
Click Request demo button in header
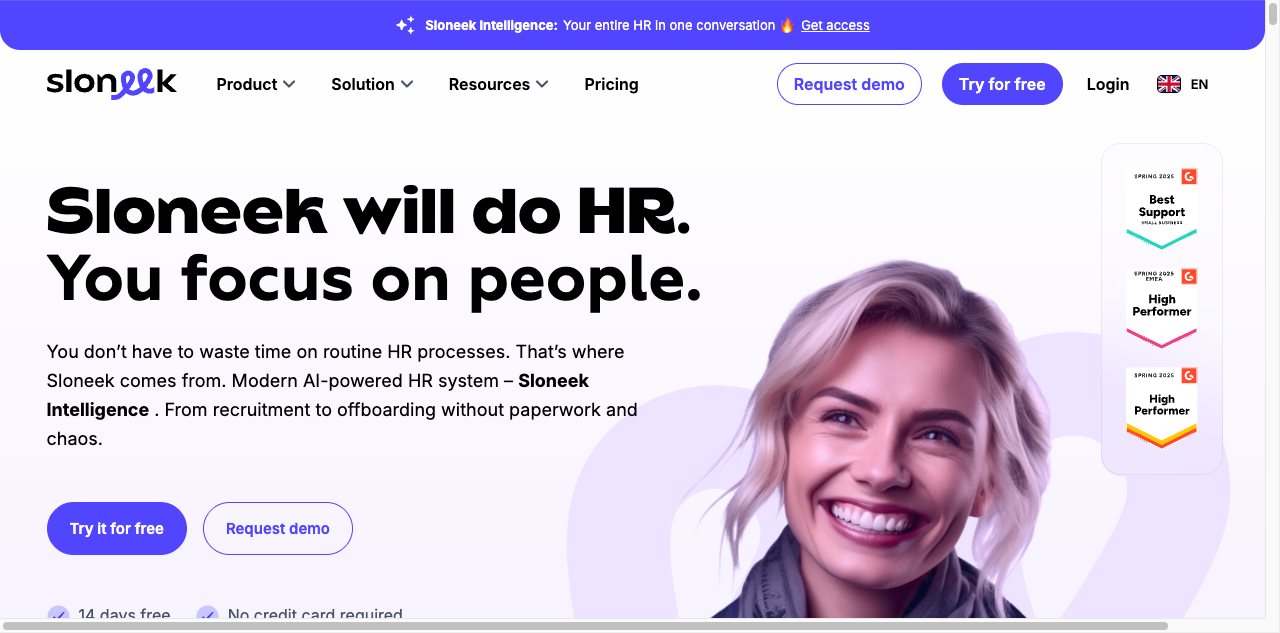[x=849, y=84]
